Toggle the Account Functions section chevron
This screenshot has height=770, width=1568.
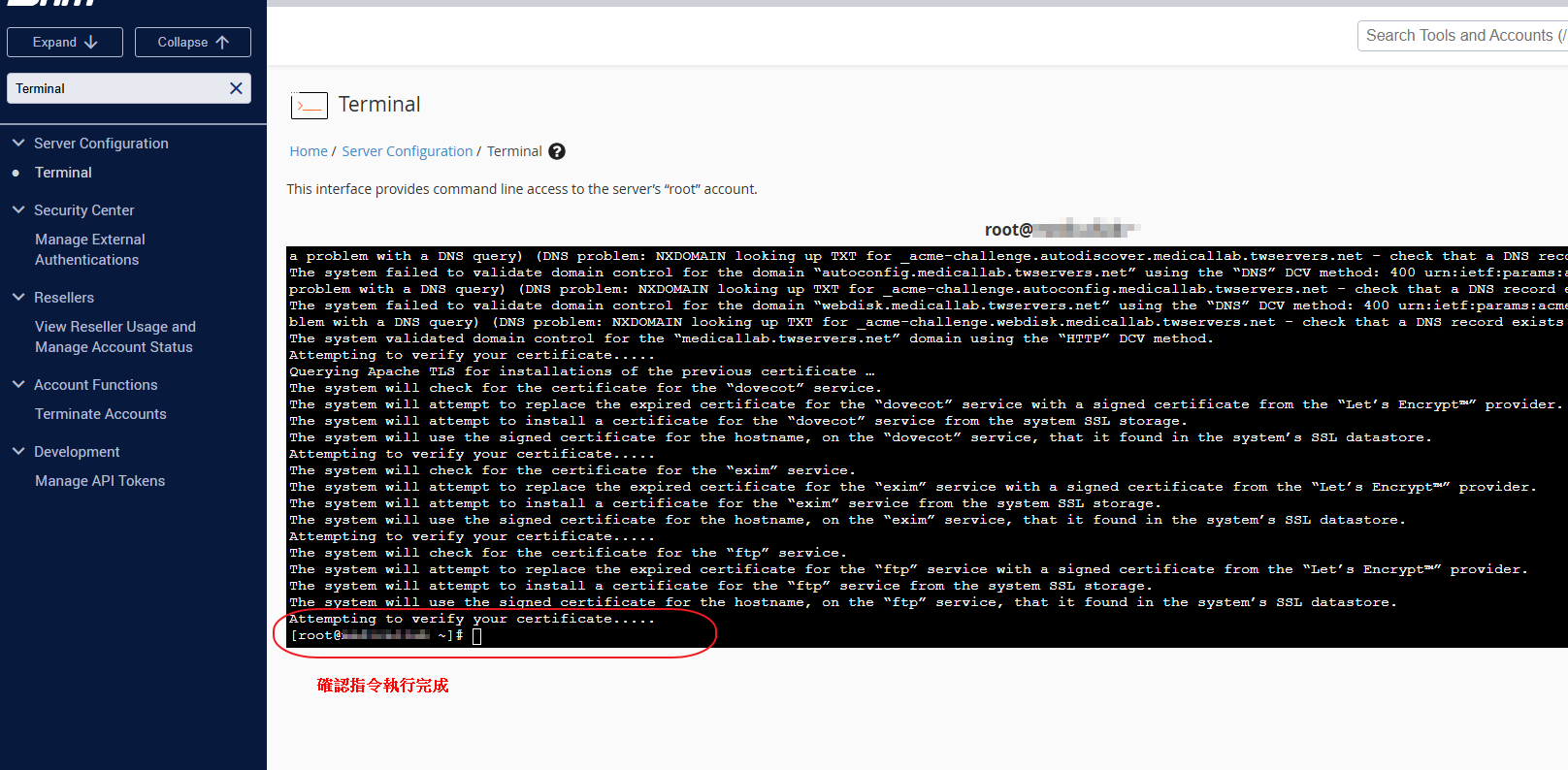tap(18, 384)
